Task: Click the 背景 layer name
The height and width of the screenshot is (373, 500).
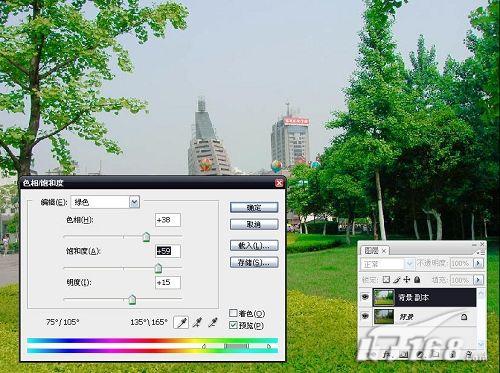Action: pyautogui.click(x=406, y=317)
